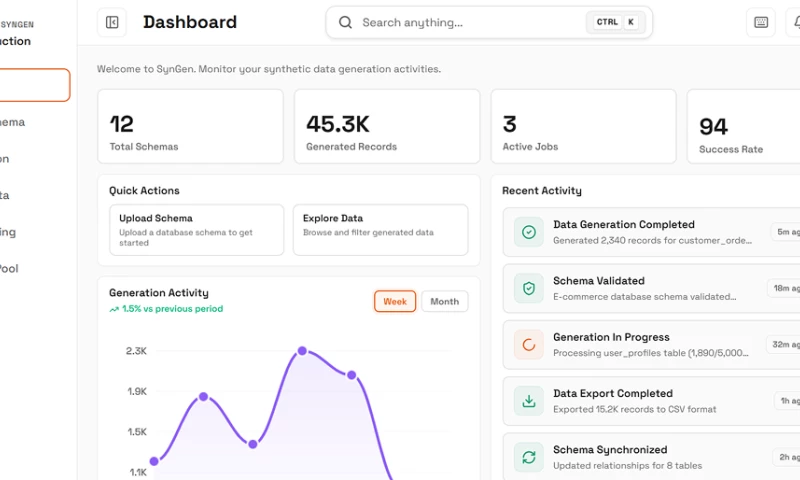Open the Generated Records stat card
800x480 pixels.
[x=387, y=127]
